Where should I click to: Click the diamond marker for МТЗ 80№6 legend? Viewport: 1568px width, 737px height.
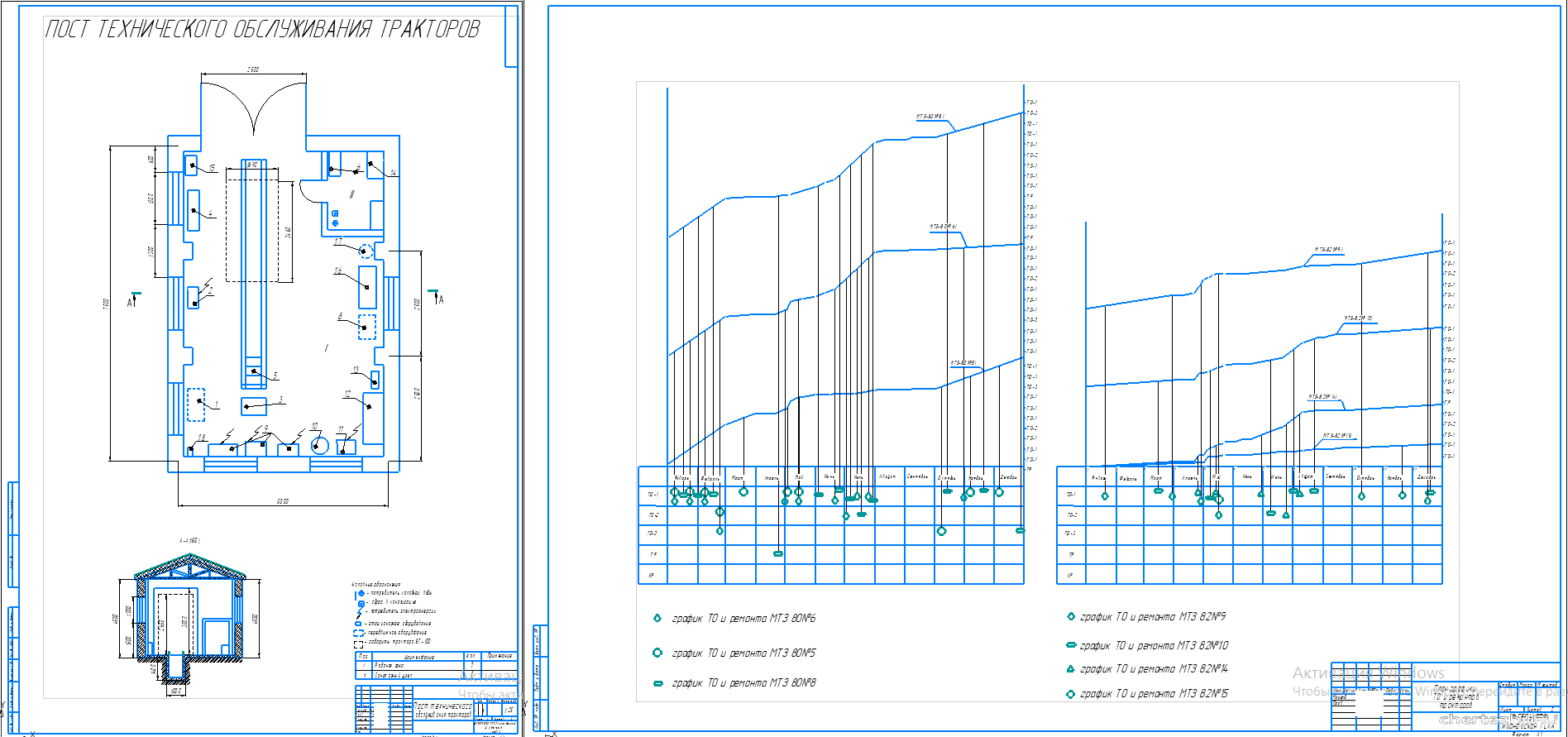[657, 618]
